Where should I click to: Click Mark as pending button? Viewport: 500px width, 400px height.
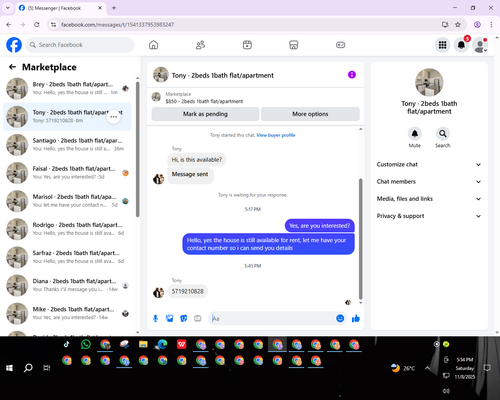pos(205,114)
